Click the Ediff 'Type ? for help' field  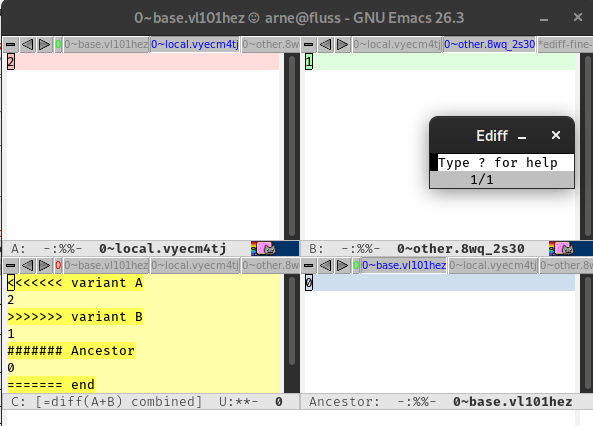point(502,163)
